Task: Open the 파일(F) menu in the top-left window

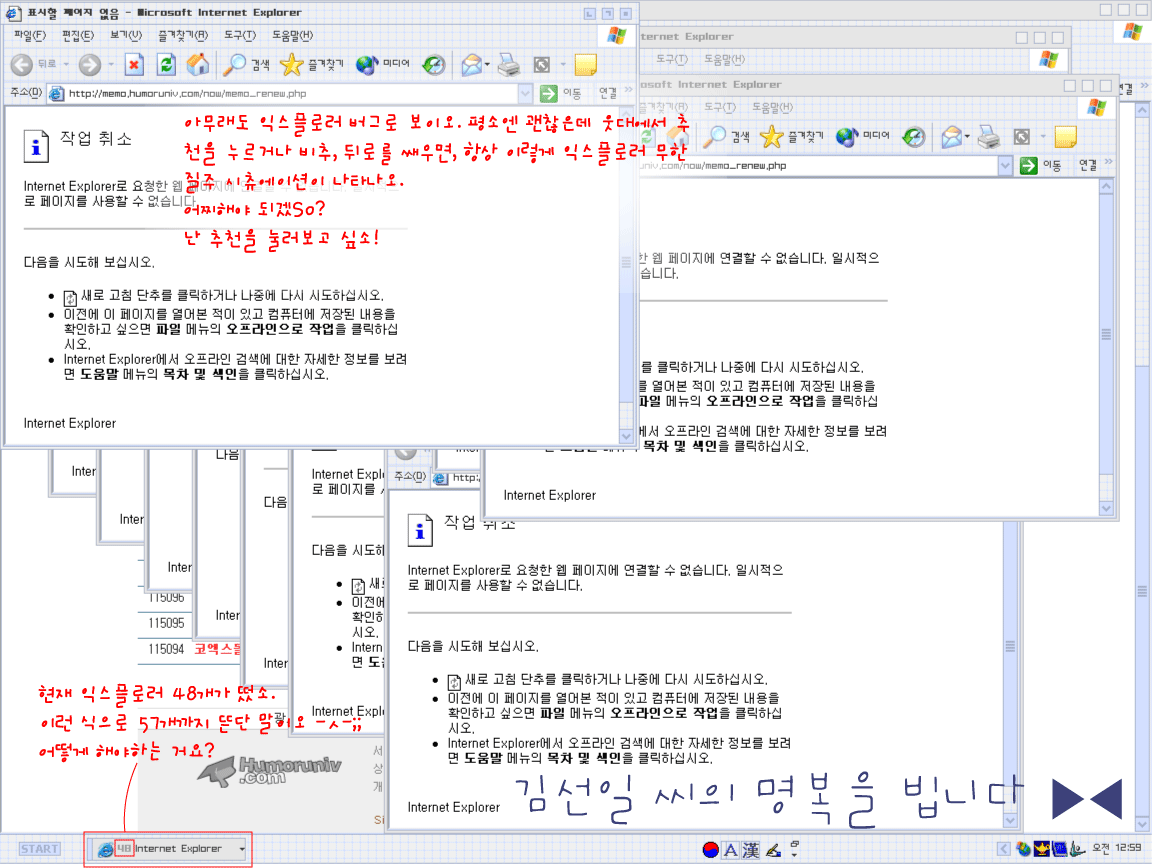Action: (29, 35)
